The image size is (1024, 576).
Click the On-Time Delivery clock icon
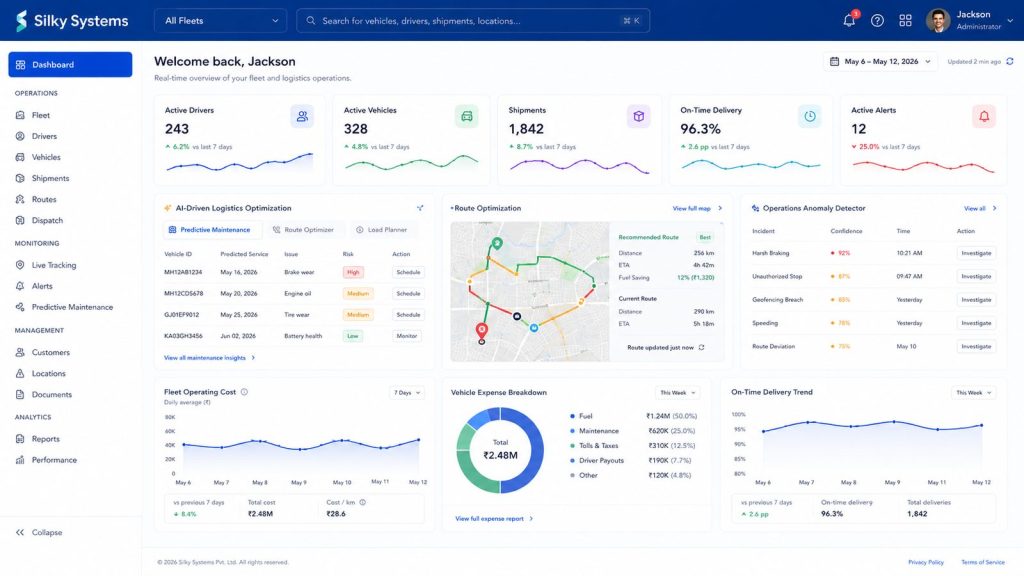point(810,116)
